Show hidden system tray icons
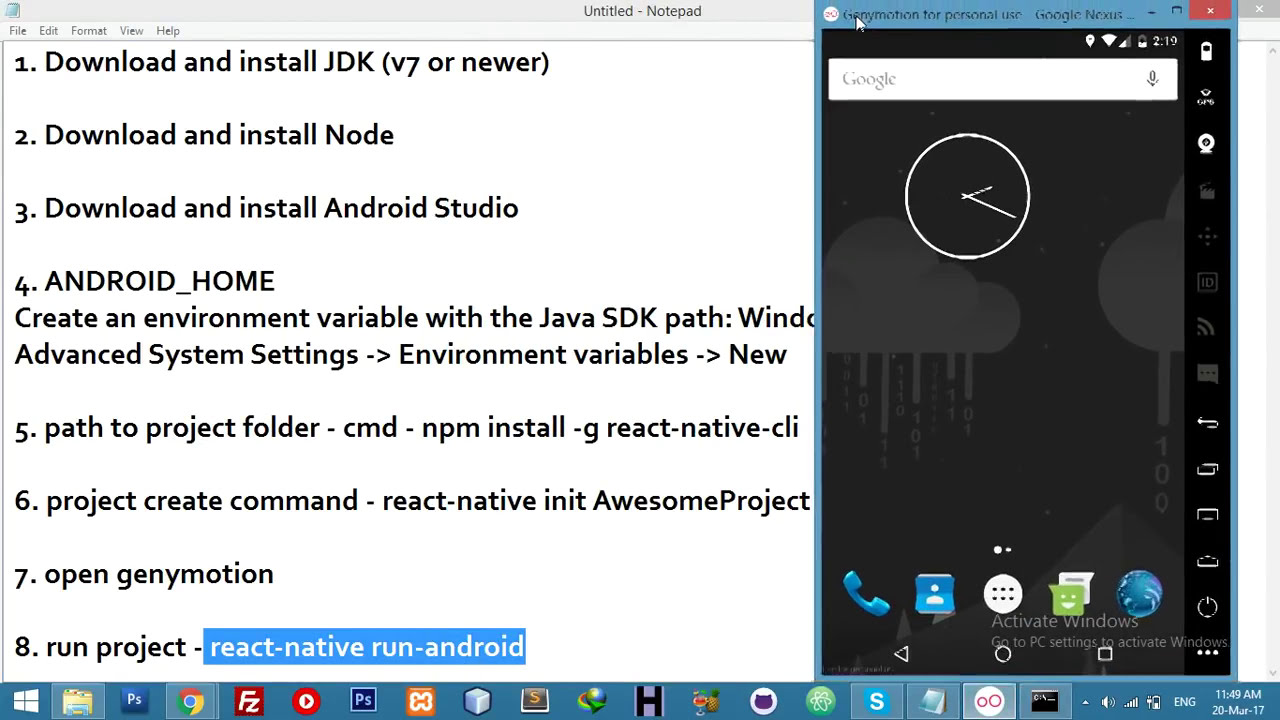 [1086, 702]
